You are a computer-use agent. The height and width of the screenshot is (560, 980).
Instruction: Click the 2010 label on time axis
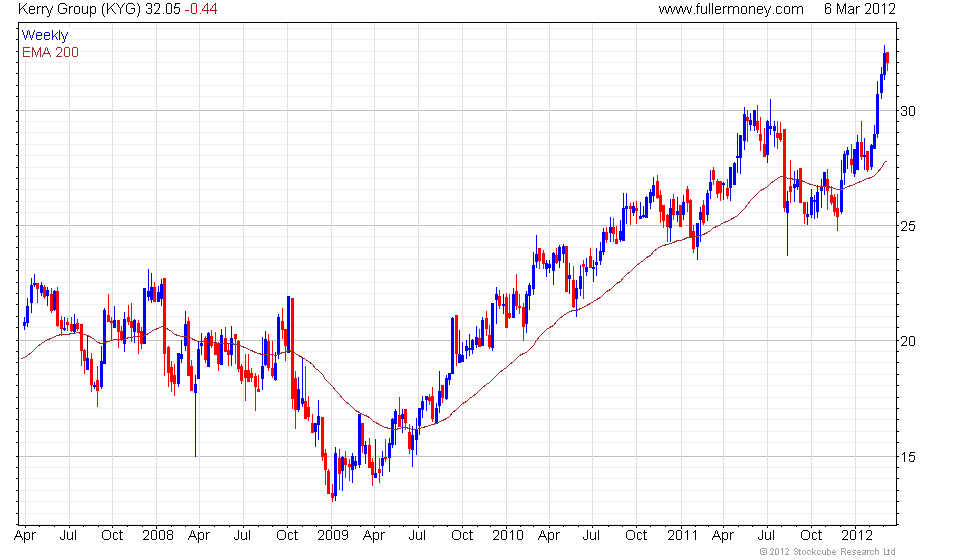[508, 536]
